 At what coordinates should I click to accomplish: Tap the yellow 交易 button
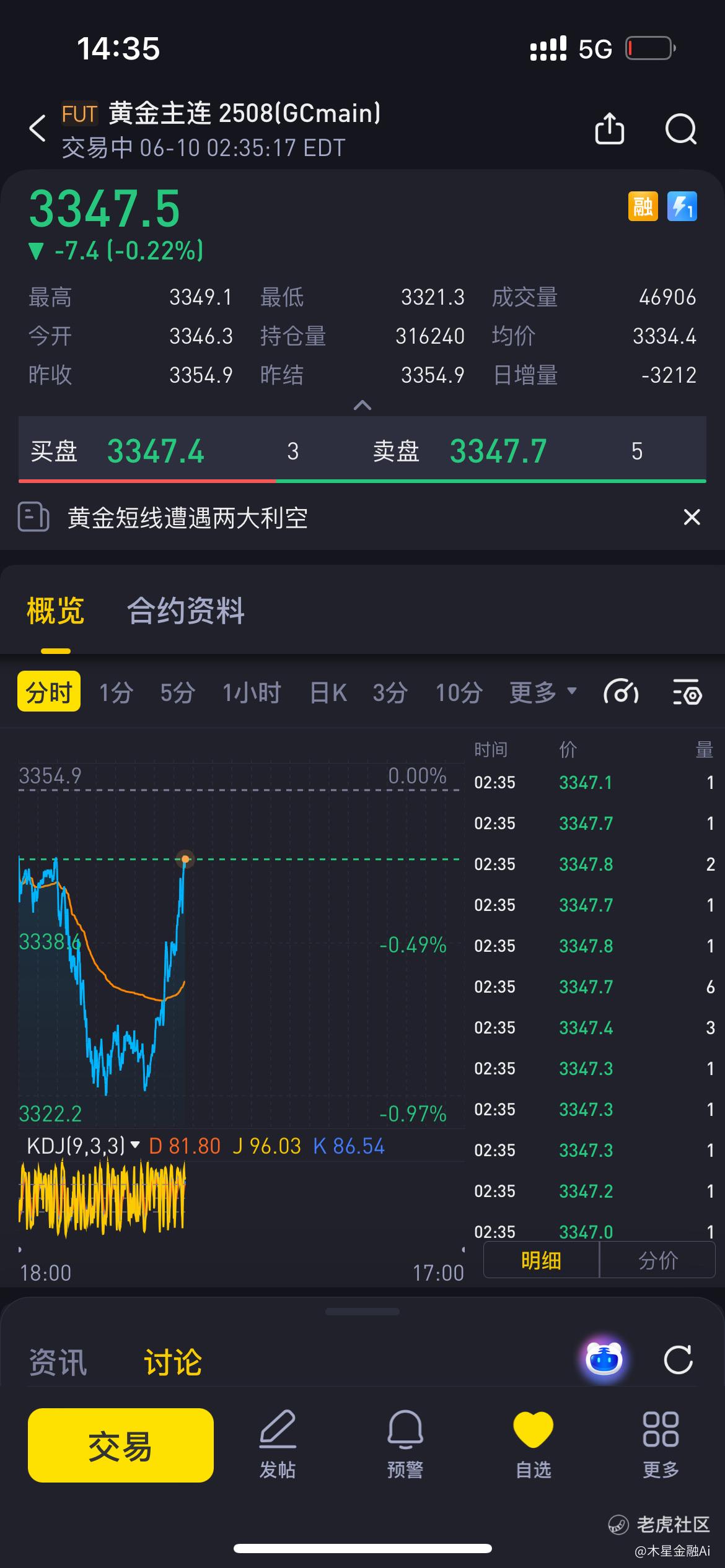[x=121, y=1445]
